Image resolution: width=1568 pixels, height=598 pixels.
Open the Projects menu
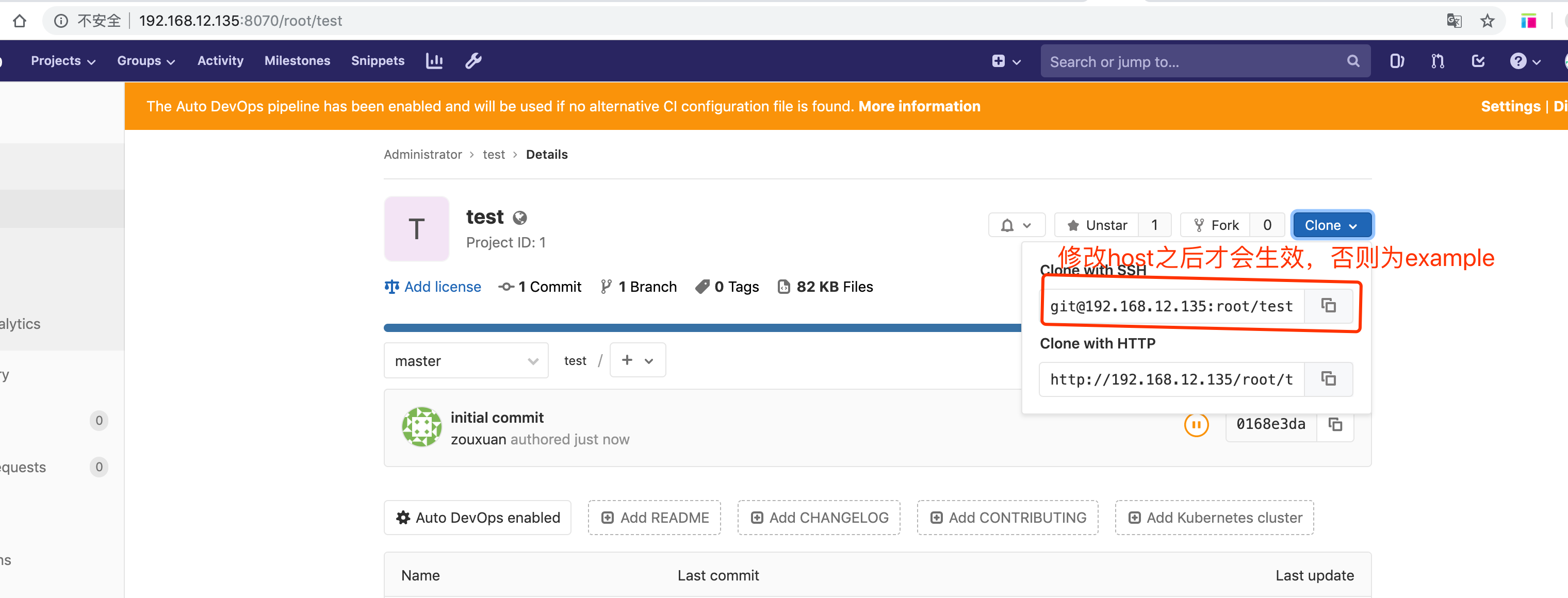click(x=63, y=61)
